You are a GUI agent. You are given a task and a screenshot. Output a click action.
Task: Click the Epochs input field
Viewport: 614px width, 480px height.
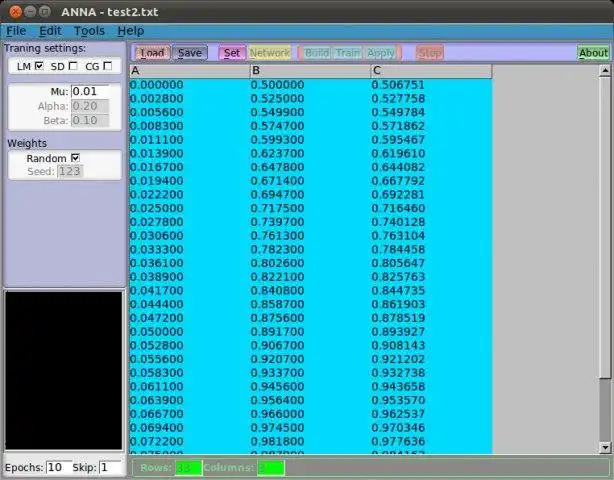pos(59,467)
